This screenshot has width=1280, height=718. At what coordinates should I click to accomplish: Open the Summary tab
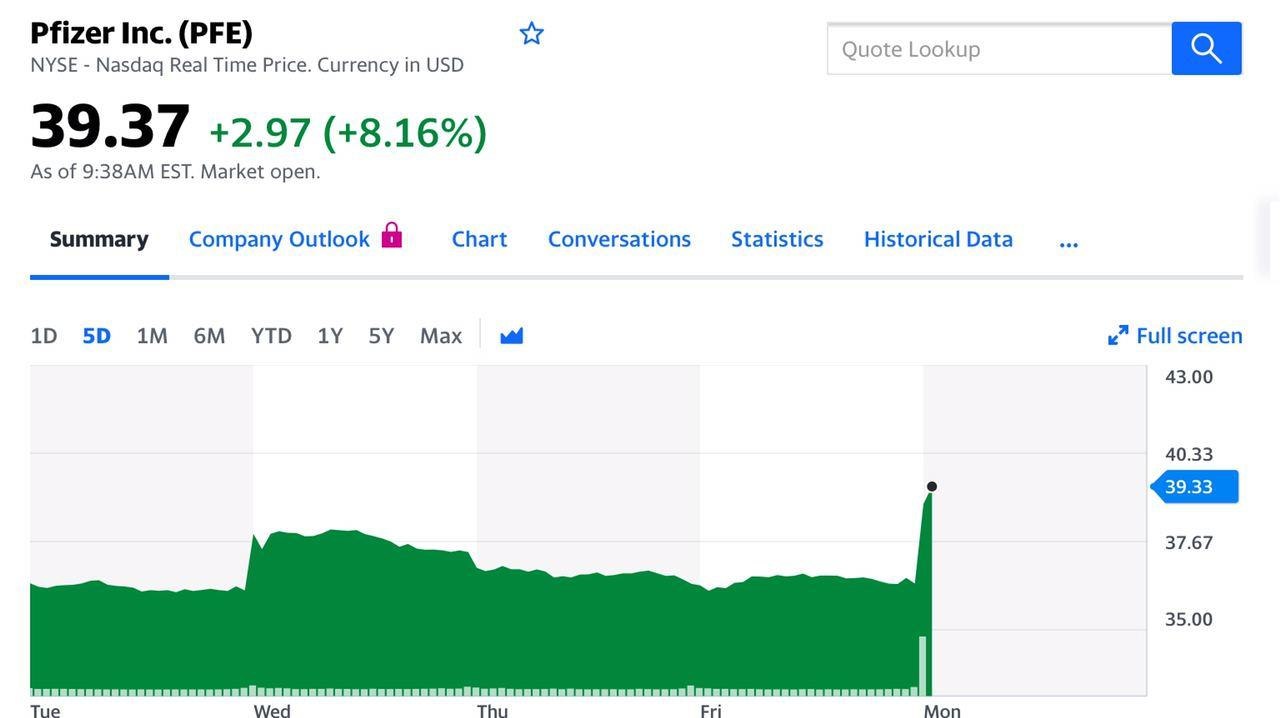click(x=99, y=239)
